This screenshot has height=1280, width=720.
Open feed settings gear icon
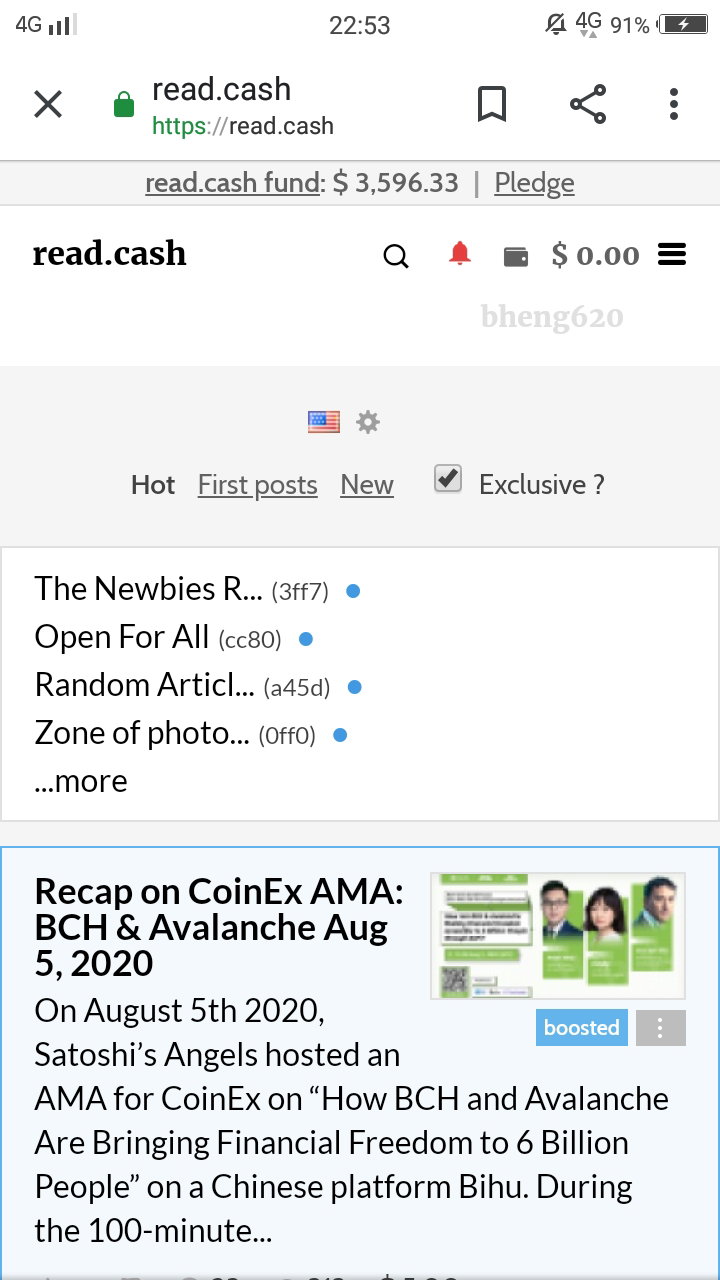click(368, 422)
